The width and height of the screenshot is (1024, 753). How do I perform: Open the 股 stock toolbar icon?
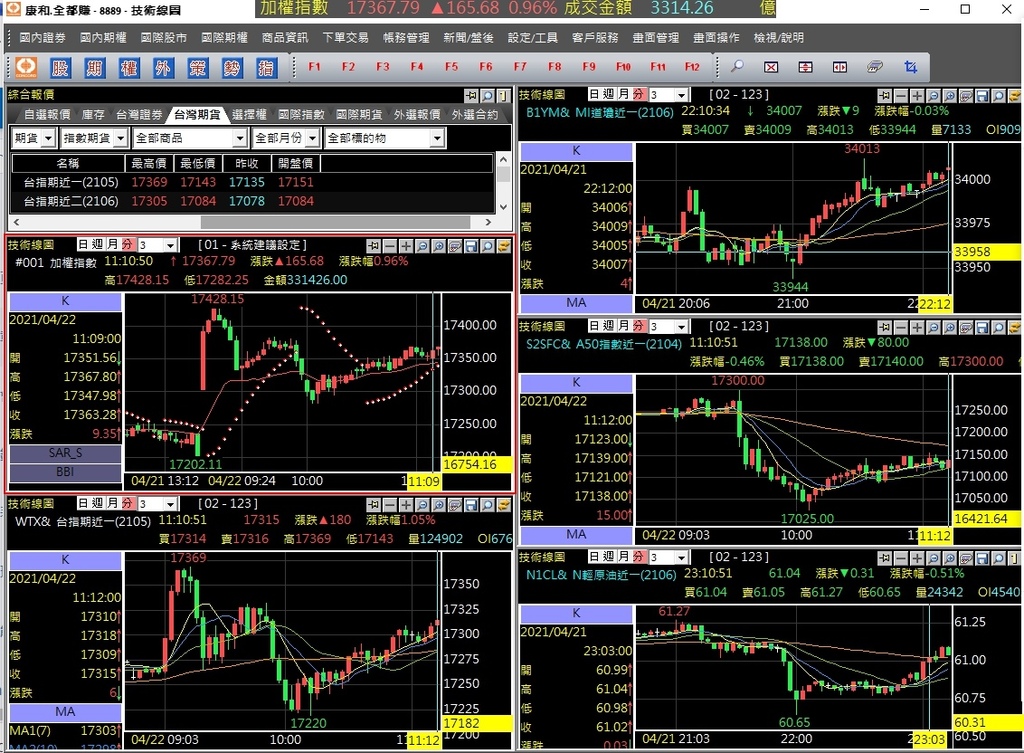[x=60, y=67]
